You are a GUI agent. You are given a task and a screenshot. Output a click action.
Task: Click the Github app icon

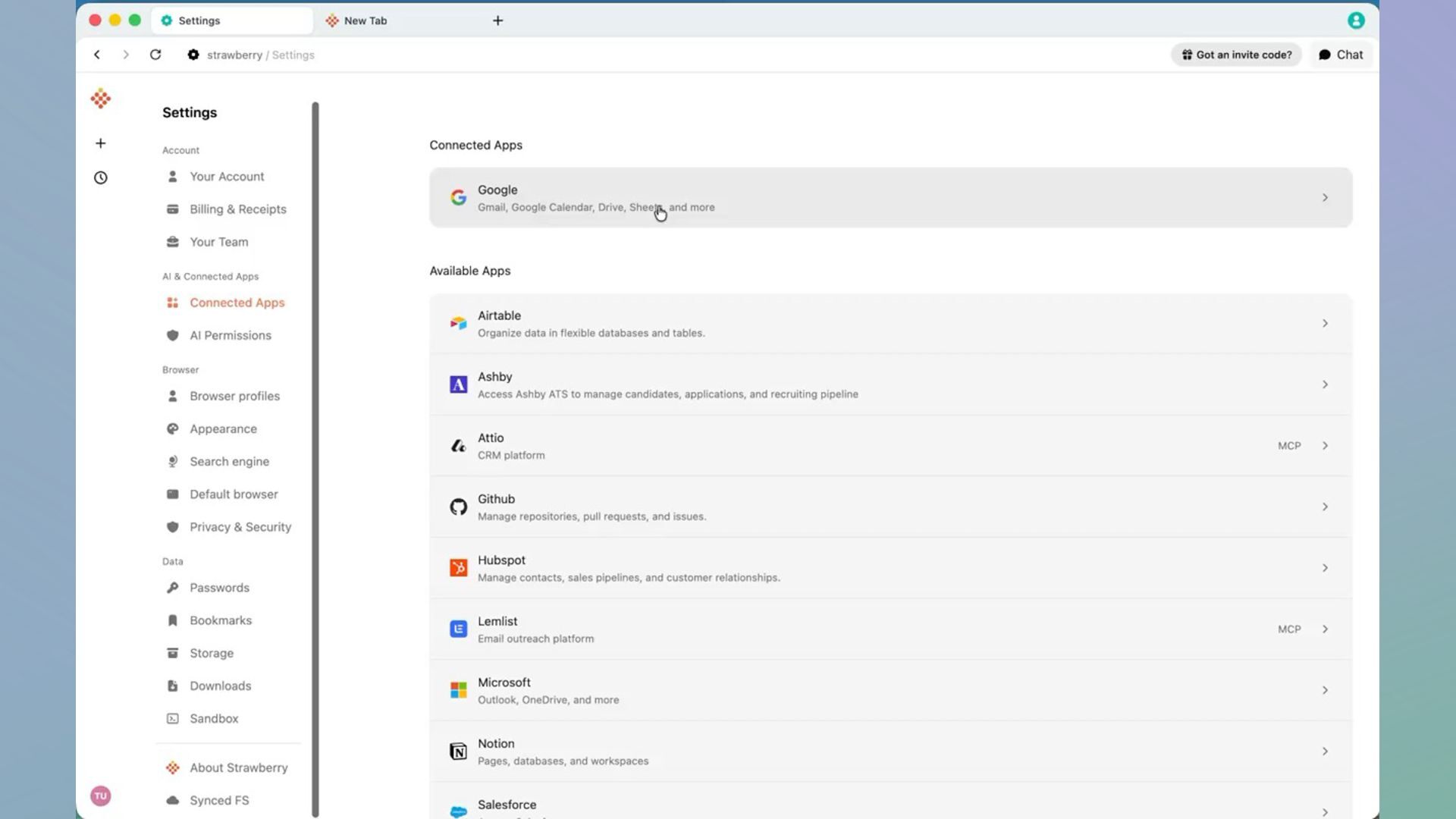point(458,507)
